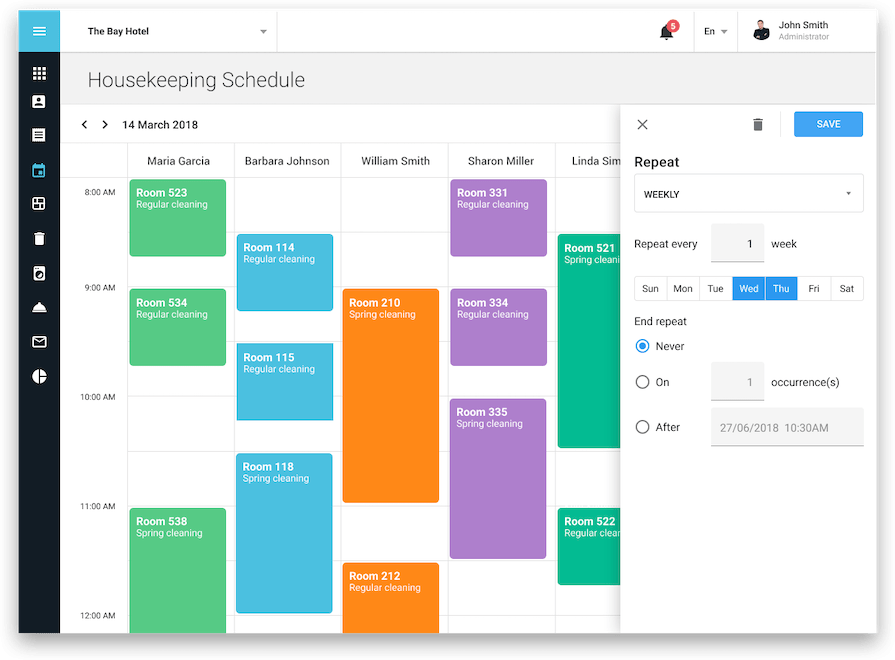
Task: Open the Room 210 Spring cleaning appointment
Action: pyautogui.click(x=390, y=395)
